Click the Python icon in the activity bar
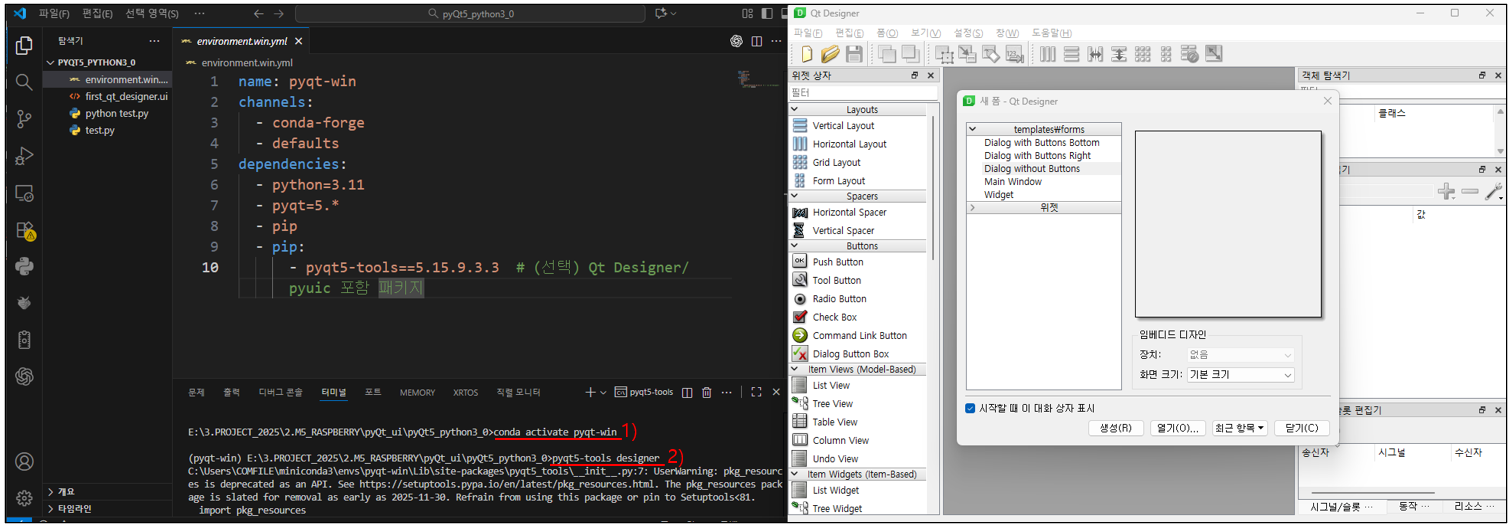This screenshot has height=528, width=1512. pos(25,266)
